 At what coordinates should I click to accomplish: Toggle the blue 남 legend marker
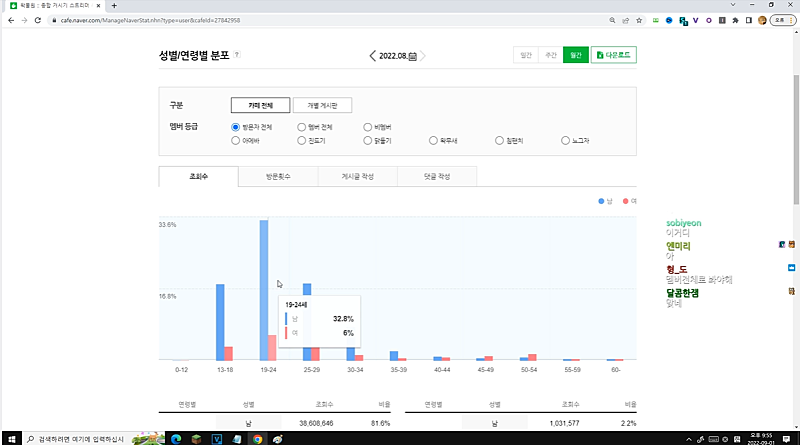[599, 201]
